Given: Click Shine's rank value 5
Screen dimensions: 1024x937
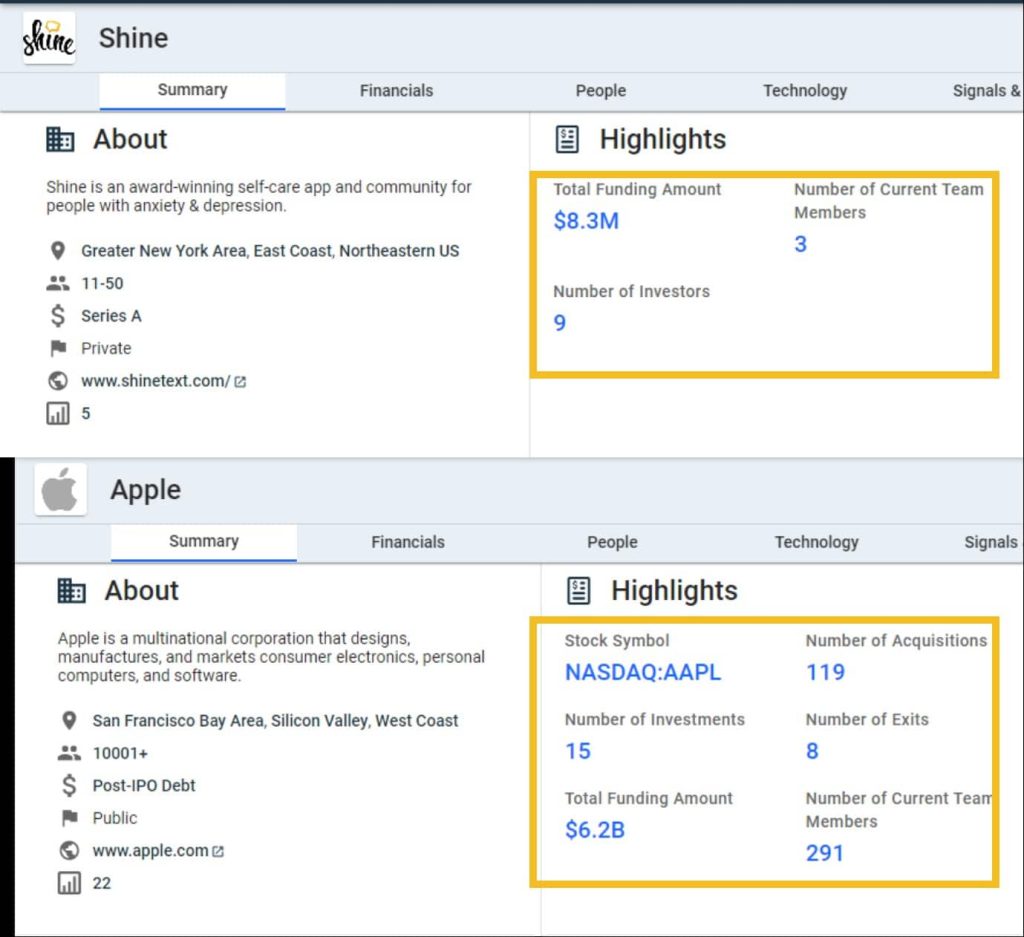Looking at the screenshot, I should tap(86, 413).
